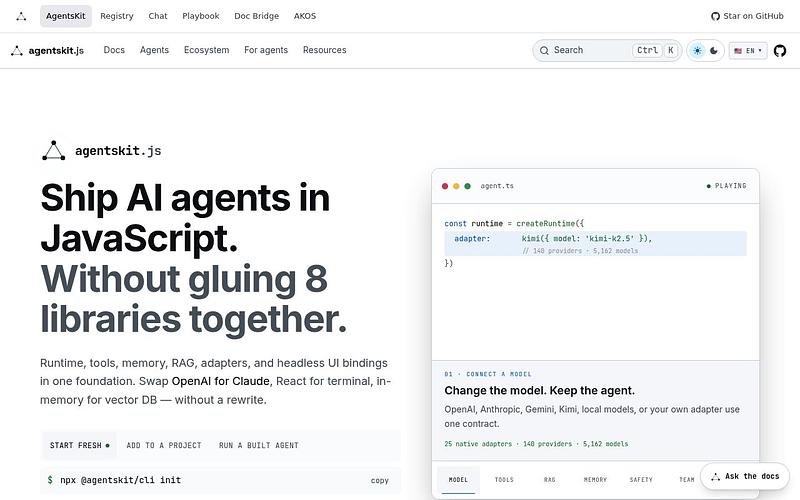800x500 pixels.
Task: Open the Ecosystem nav item
Action: pyautogui.click(x=207, y=50)
